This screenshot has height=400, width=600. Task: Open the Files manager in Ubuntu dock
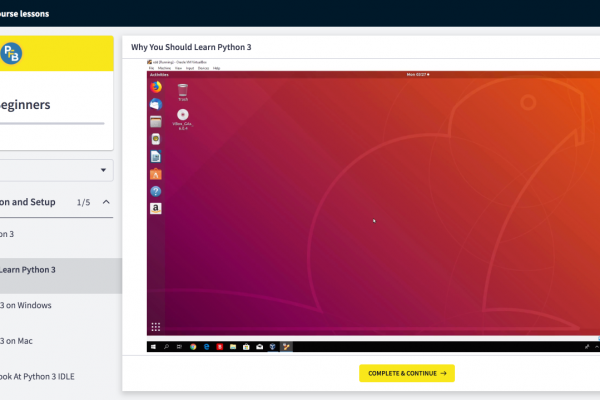156,122
